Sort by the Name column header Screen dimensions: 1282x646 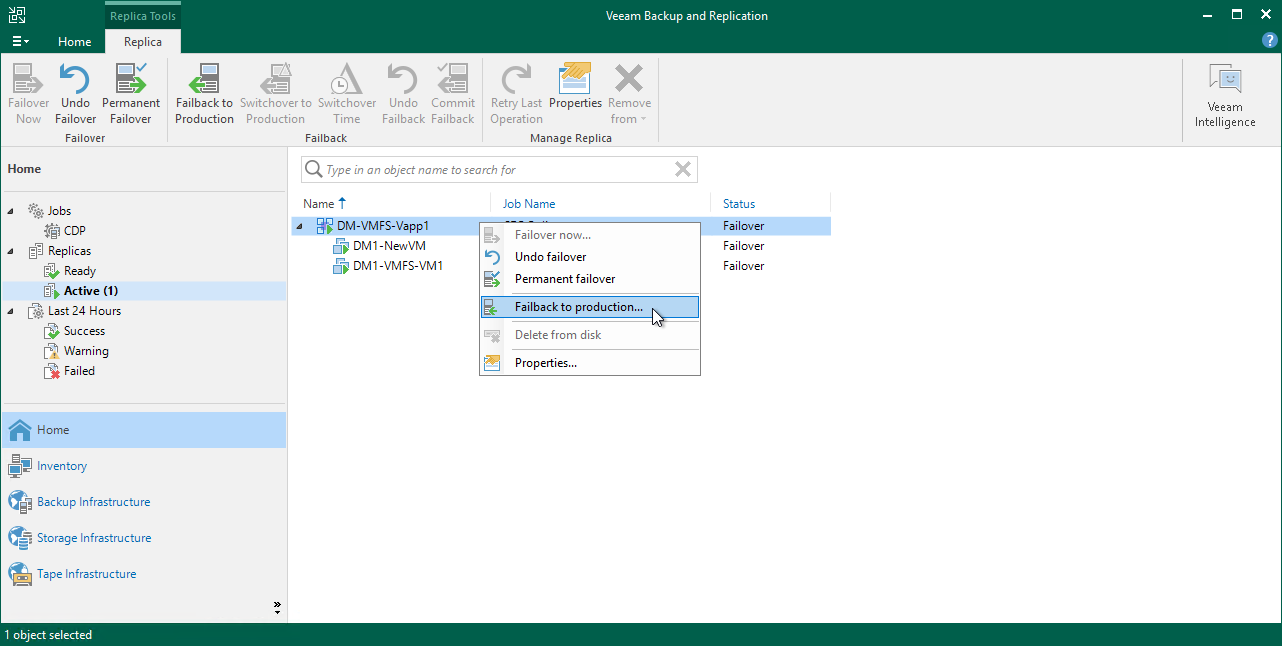[x=320, y=204]
